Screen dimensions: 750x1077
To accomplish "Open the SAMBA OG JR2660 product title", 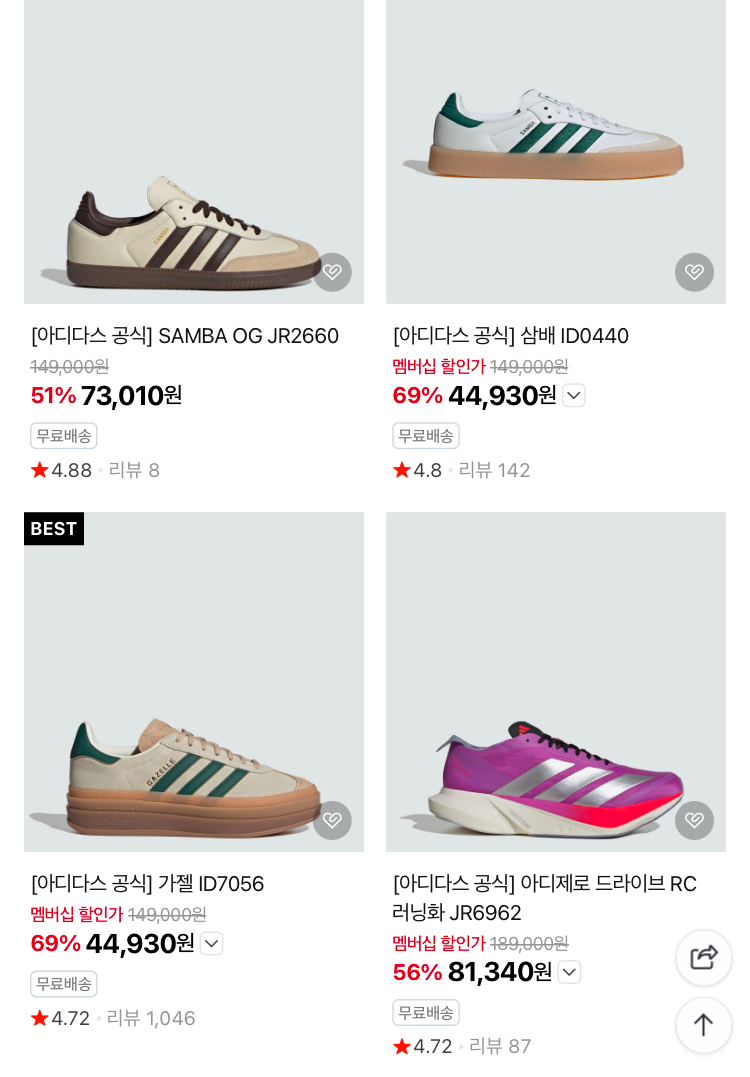I will point(185,336).
